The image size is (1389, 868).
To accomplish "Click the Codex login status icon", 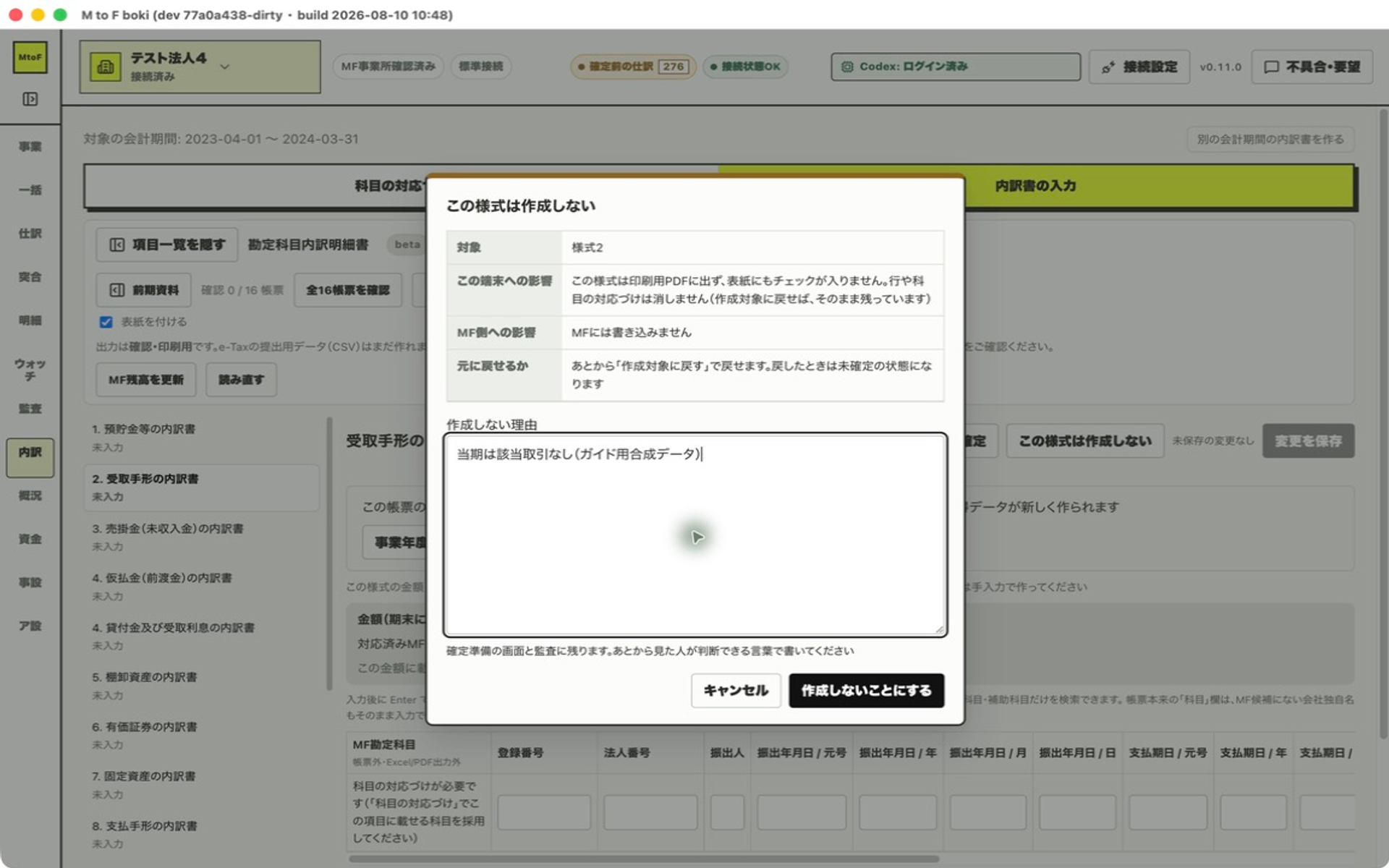I will (x=846, y=67).
